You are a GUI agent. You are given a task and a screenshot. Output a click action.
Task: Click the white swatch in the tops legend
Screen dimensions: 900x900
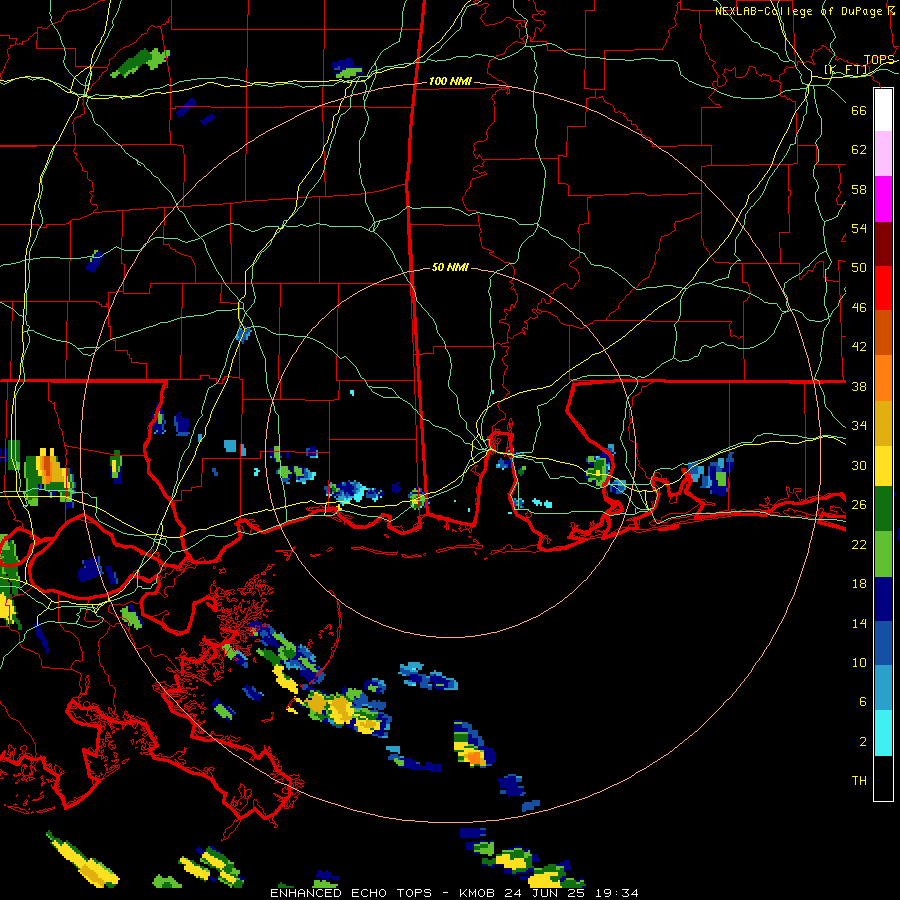883,110
